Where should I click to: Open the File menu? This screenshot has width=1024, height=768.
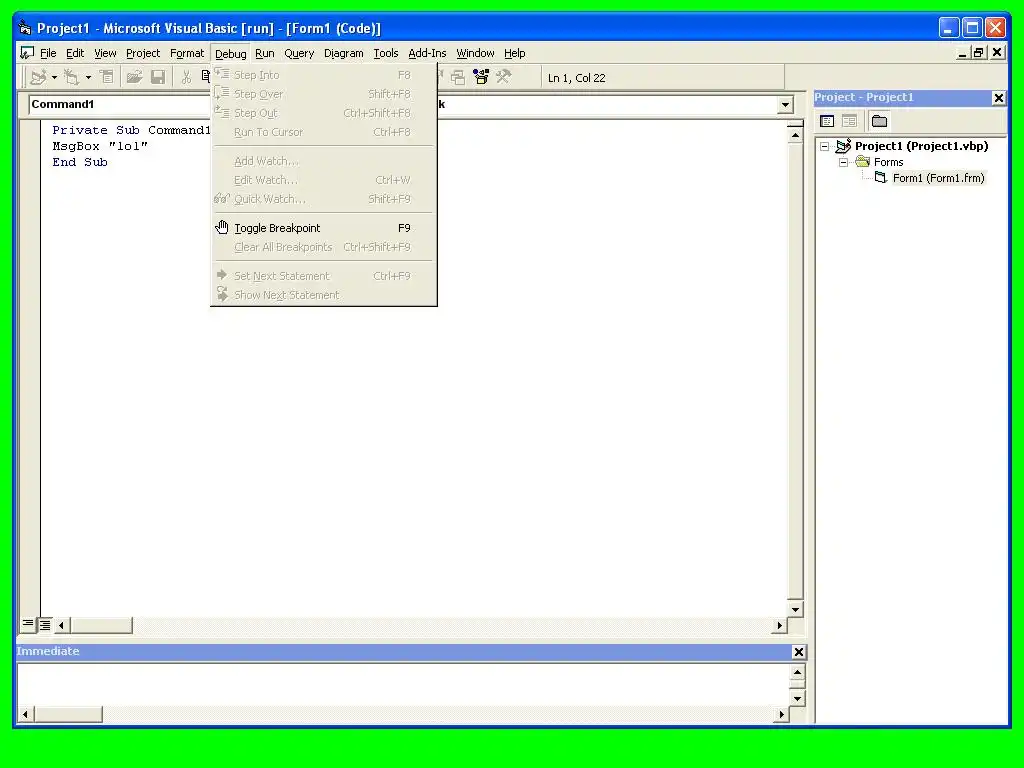(48, 54)
